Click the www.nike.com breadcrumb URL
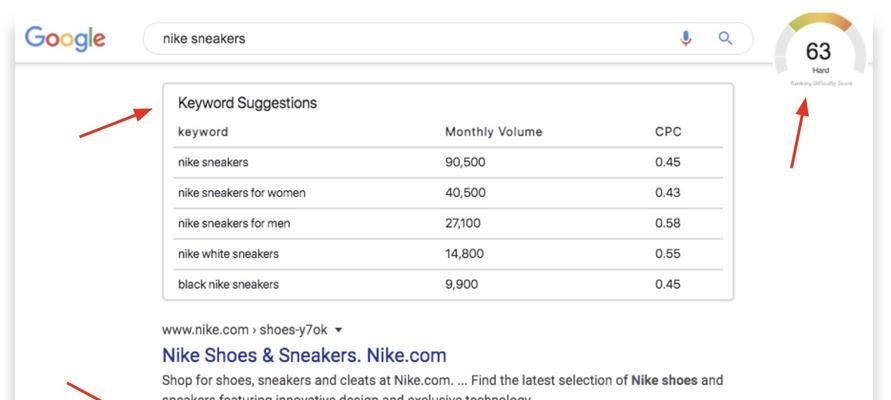 point(245,330)
